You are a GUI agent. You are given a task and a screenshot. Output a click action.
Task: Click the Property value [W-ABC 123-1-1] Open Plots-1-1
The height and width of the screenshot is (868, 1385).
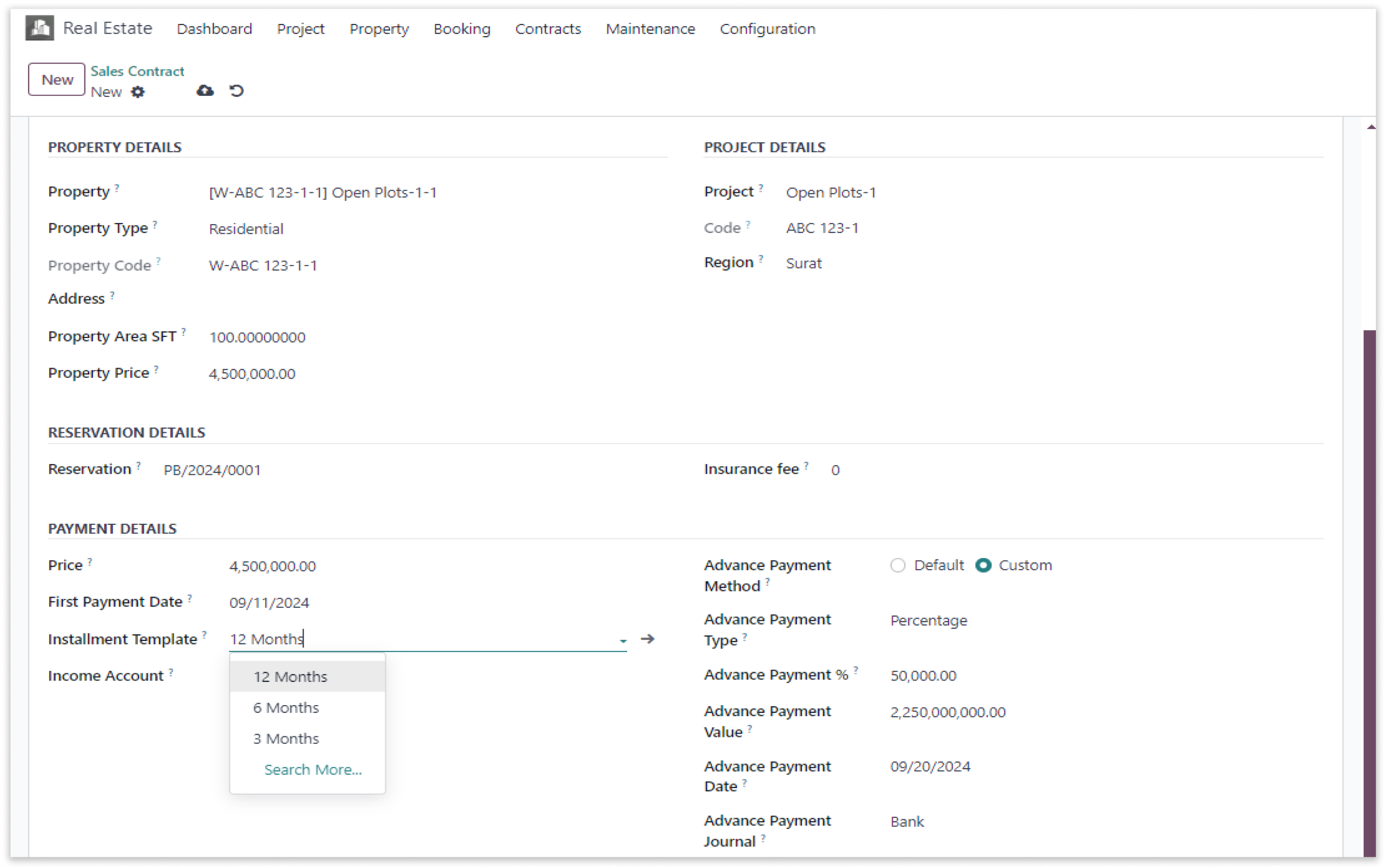323,192
